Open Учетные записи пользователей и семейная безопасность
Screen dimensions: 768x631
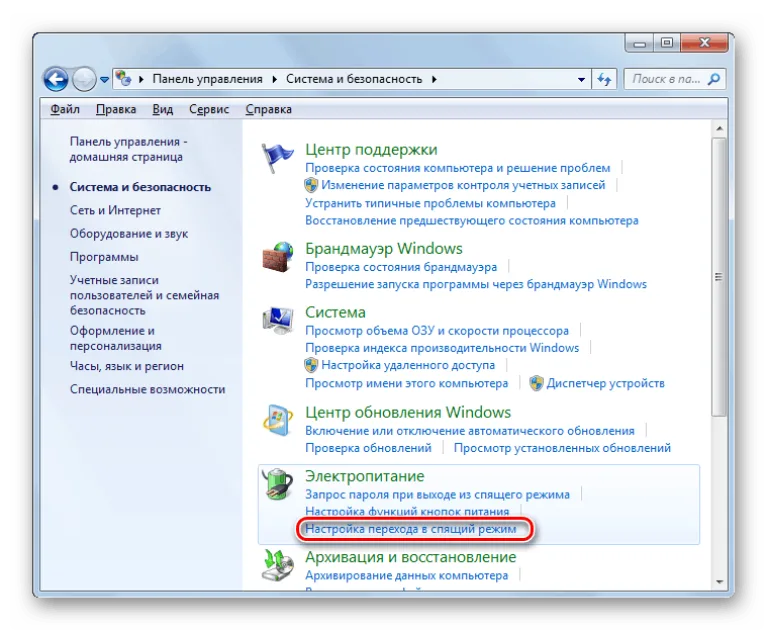[144, 295]
